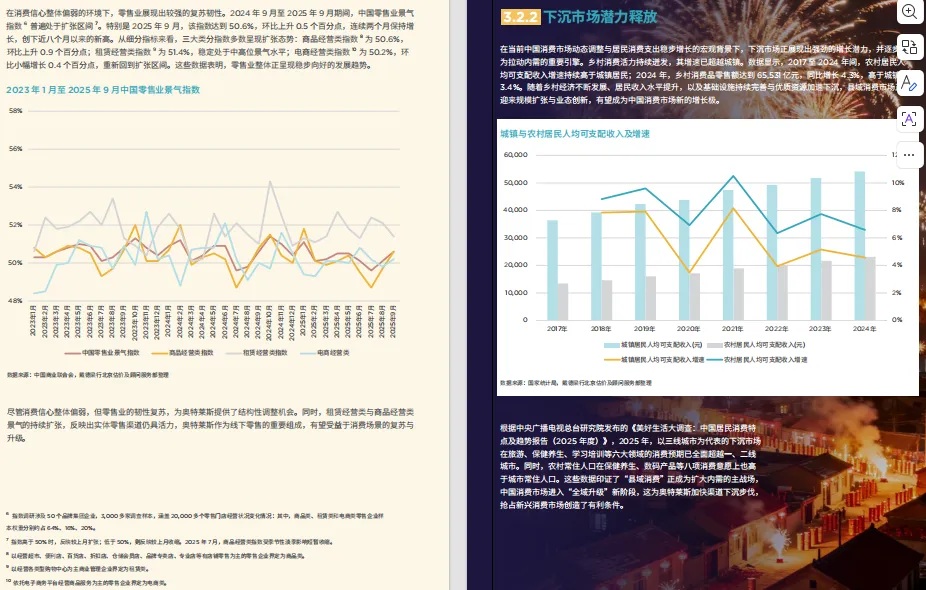926x590 pixels.
Task: Click the 2024年 x-axis label
Action: (x=865, y=329)
